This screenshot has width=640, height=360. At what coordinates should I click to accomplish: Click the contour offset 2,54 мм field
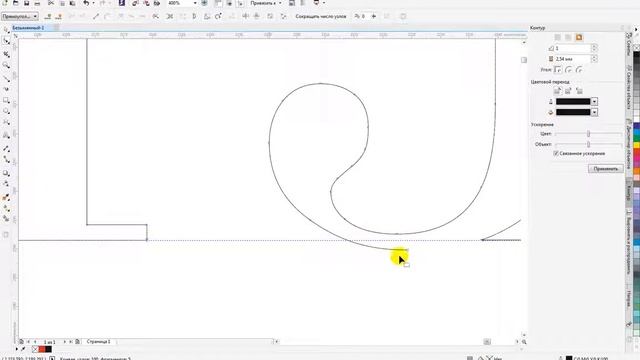(x=572, y=59)
